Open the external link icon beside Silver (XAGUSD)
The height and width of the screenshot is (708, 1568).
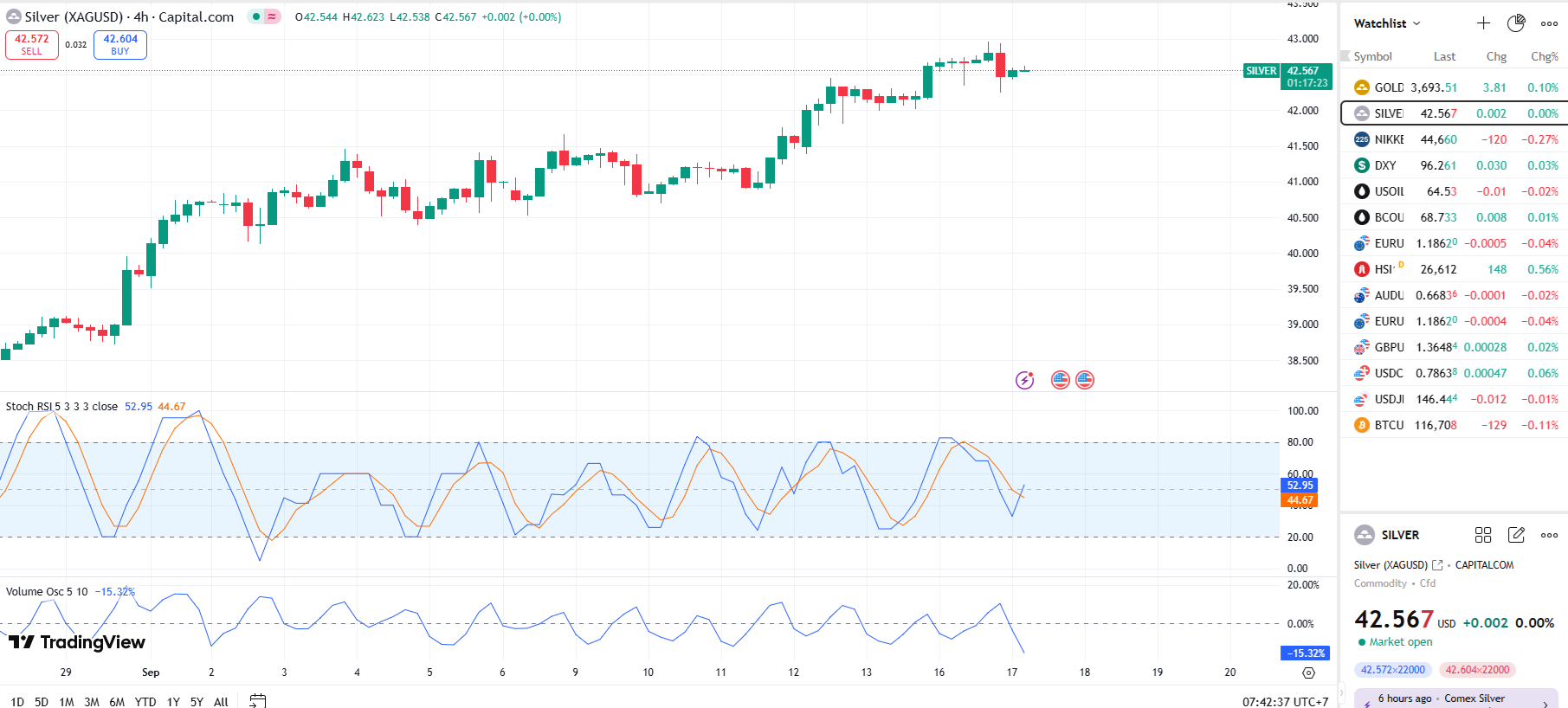click(1437, 565)
